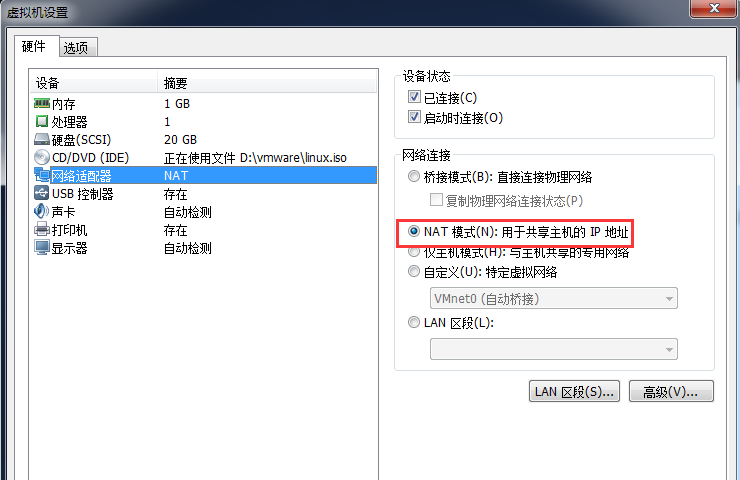This screenshot has width=740, height=480.
Task: Select the 内存 memory device icon
Action: (x=42, y=103)
